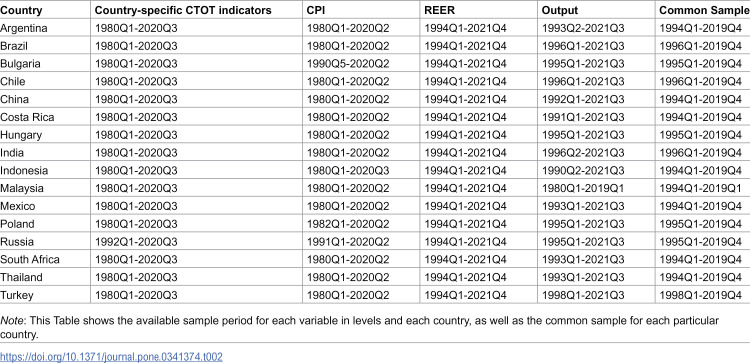
Task: Select India's Output cell 1996Q2-2021Q3
Action: pyautogui.click(x=583, y=153)
